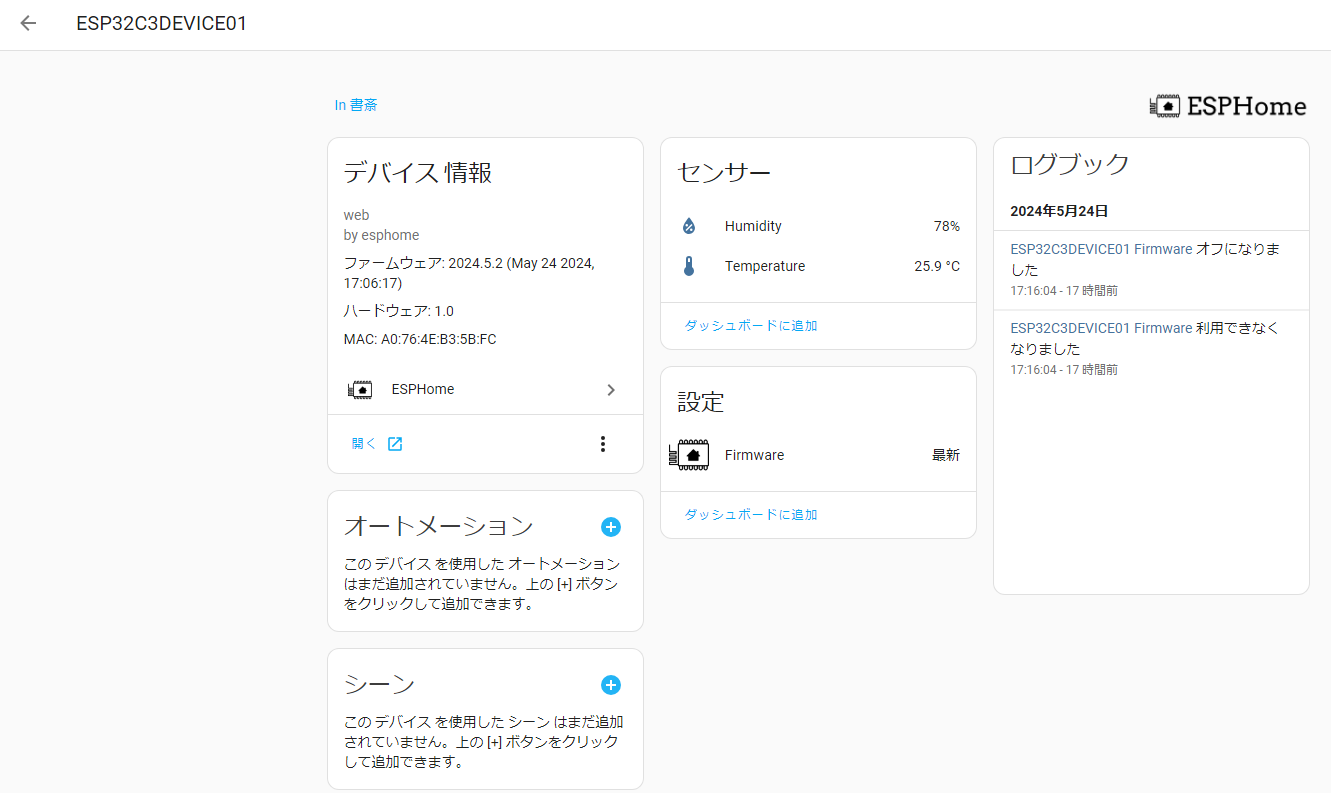The height and width of the screenshot is (793, 1331).
Task: Click the 78% humidity value
Action: coord(946,227)
